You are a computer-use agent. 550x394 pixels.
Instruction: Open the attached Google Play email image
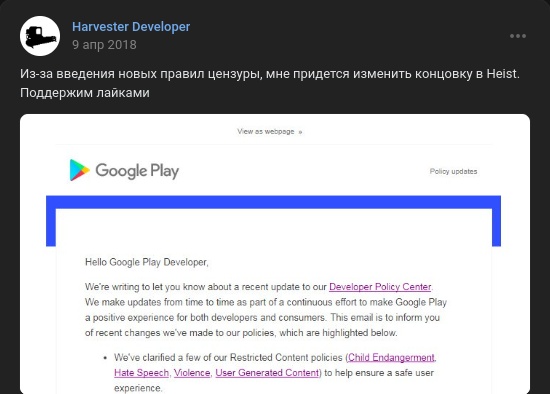pos(275,254)
